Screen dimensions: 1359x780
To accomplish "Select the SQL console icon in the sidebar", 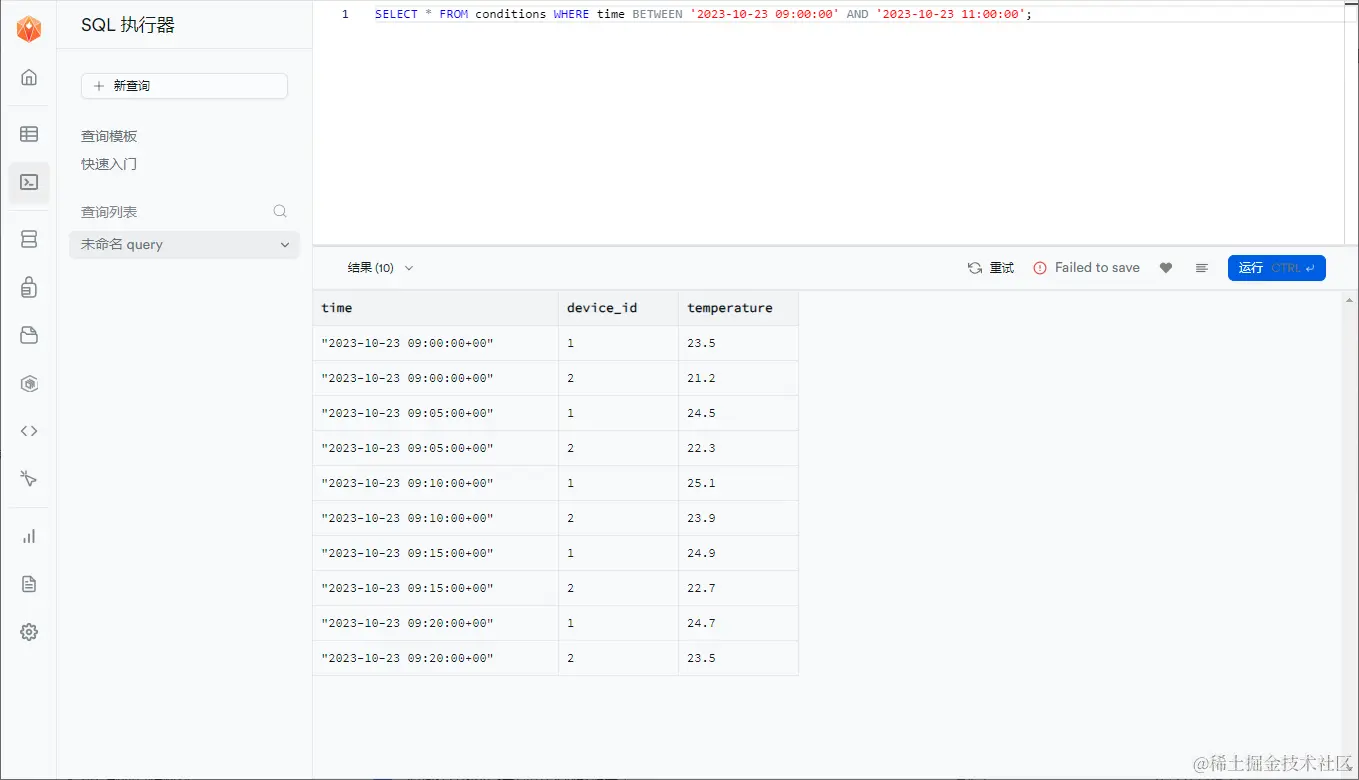I will 29,183.
